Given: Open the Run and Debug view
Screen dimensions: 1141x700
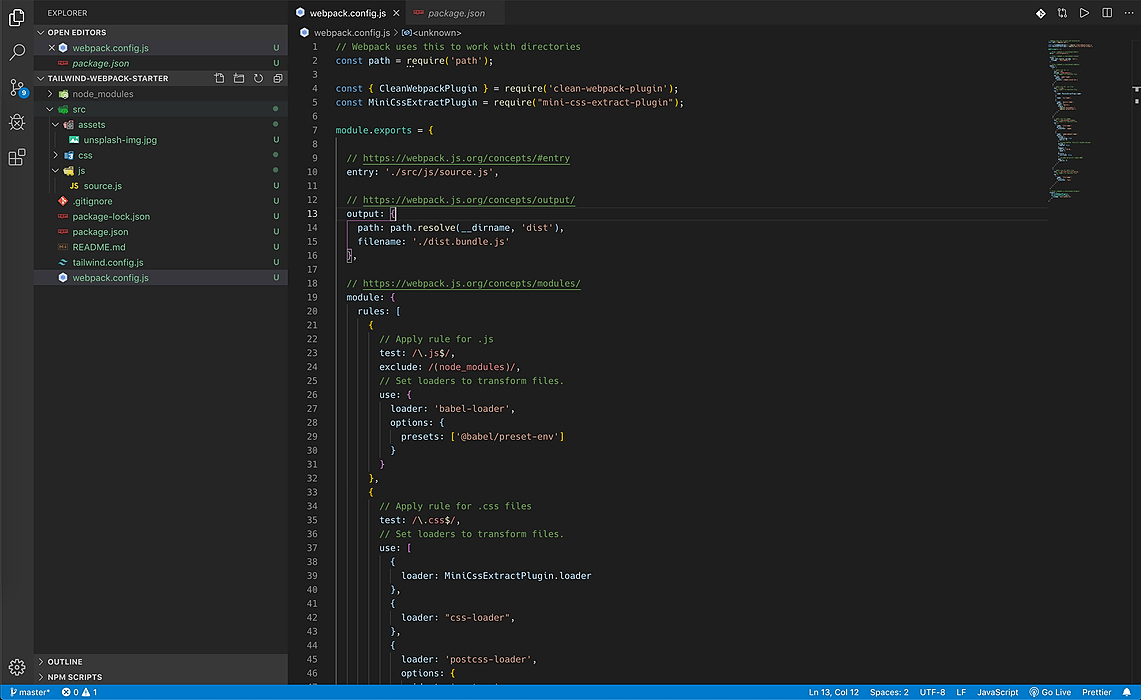Looking at the screenshot, I should click(x=17, y=122).
